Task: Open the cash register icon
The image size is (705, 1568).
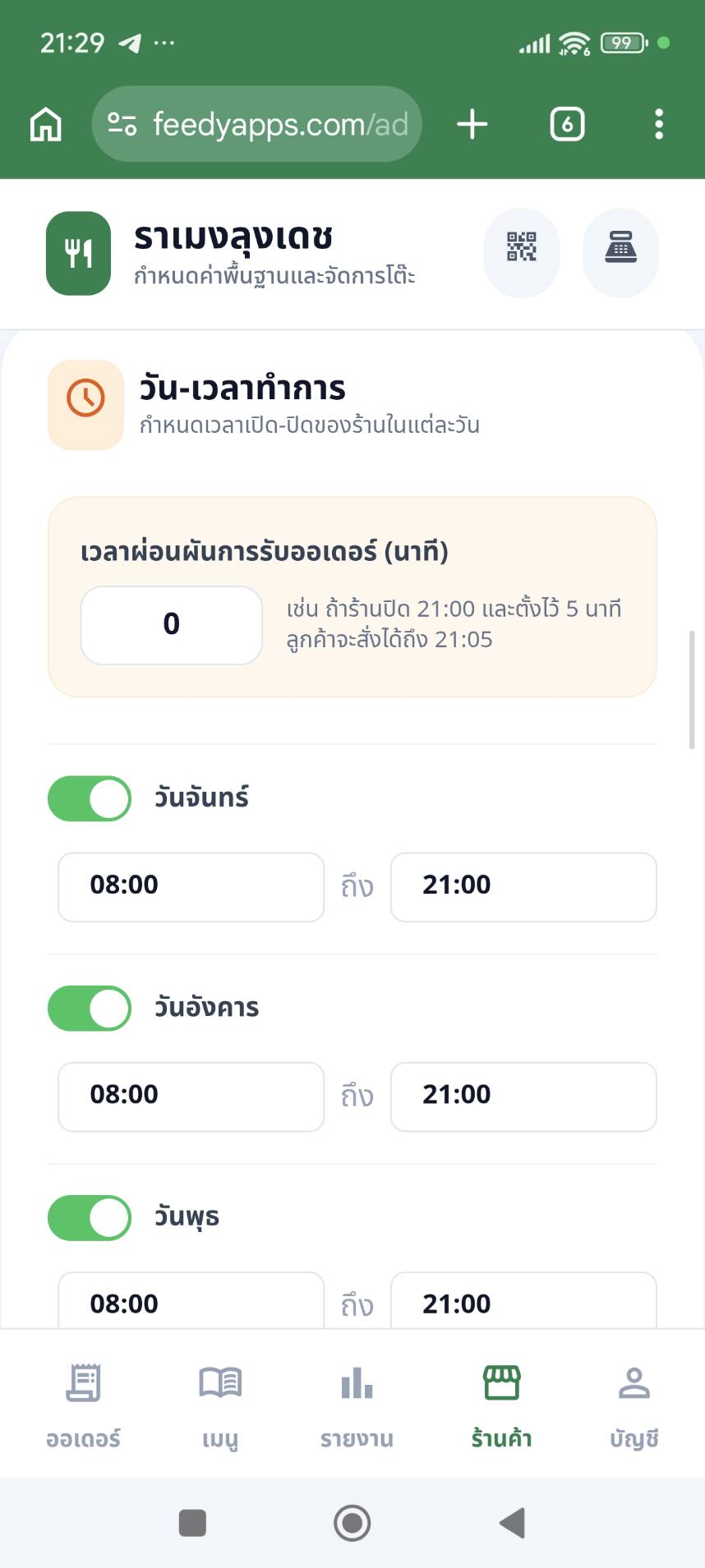Action: pos(620,246)
